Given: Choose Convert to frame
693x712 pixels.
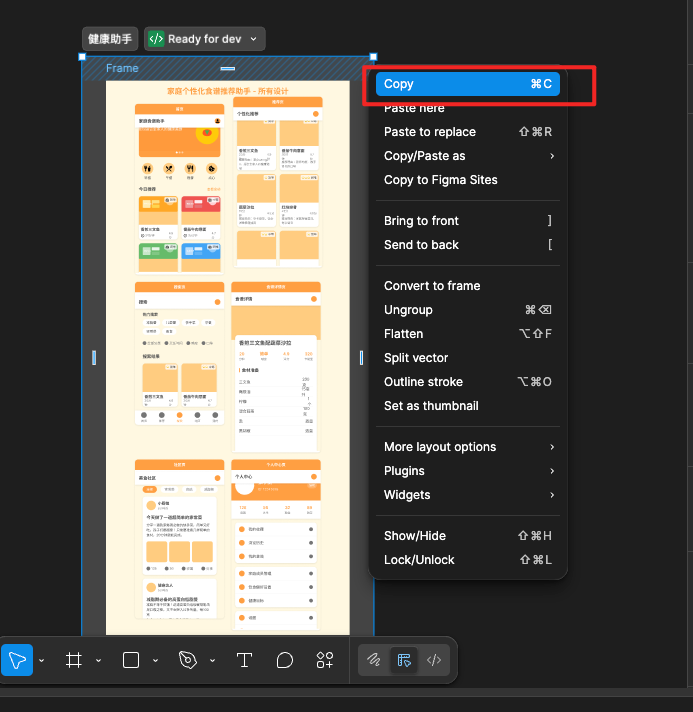Looking at the screenshot, I should point(468,286).
